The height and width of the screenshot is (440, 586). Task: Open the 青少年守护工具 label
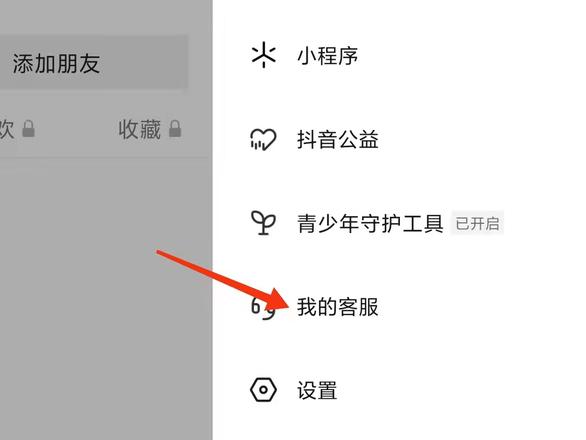pos(370,224)
